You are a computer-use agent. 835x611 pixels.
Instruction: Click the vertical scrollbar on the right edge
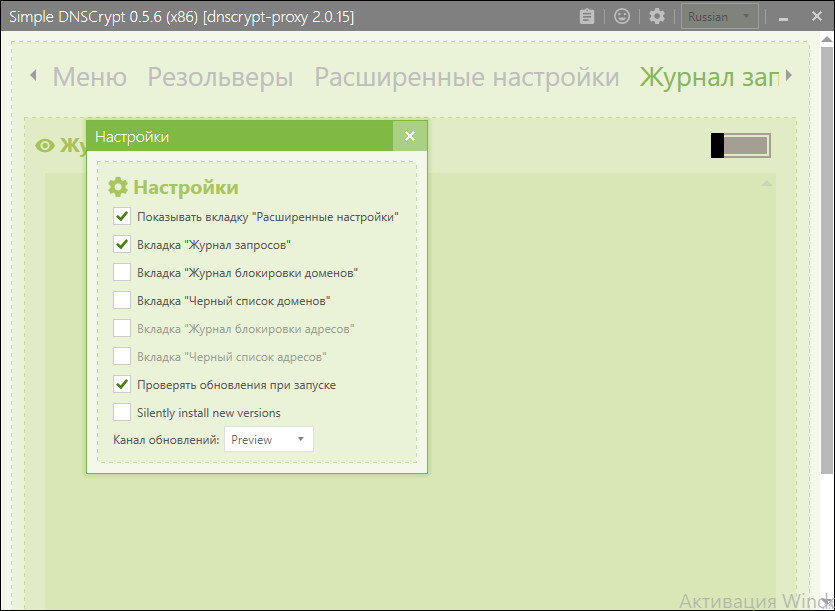[826, 256]
